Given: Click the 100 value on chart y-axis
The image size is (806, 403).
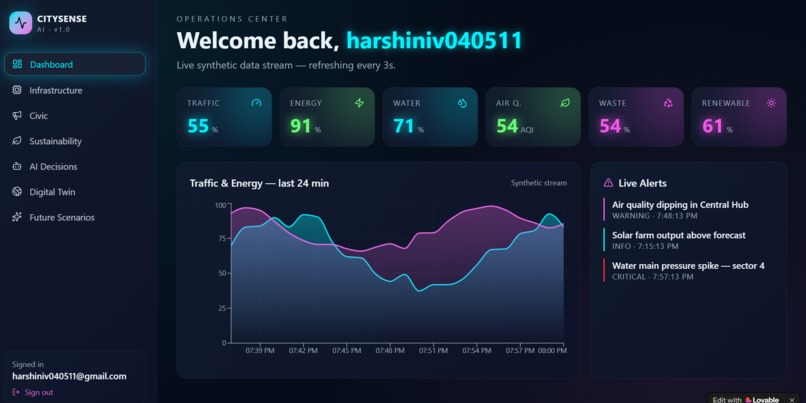Looking at the screenshot, I should coord(220,205).
